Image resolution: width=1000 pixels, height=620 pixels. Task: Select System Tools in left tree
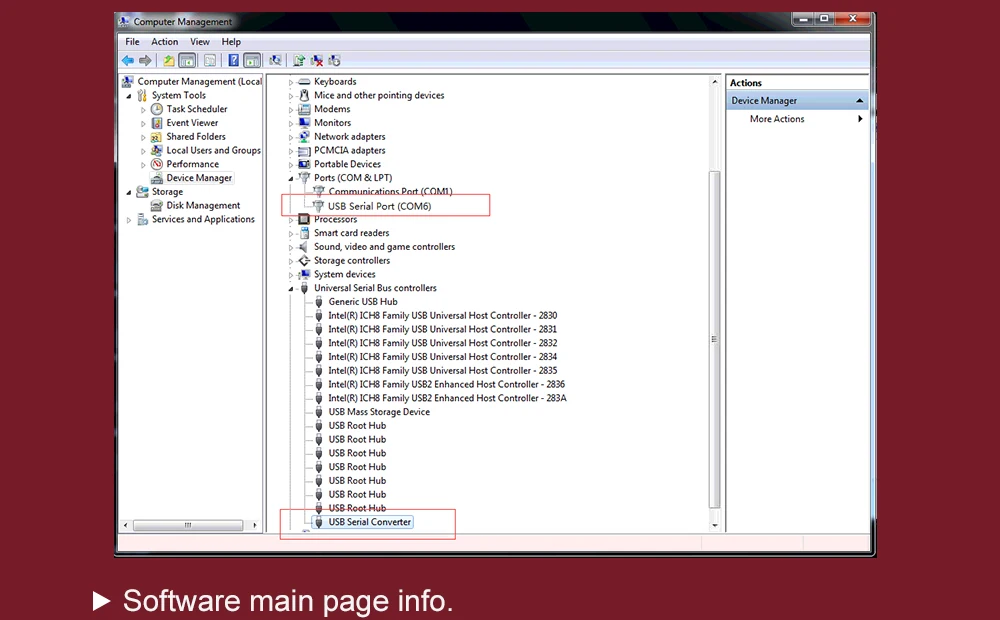click(x=179, y=95)
